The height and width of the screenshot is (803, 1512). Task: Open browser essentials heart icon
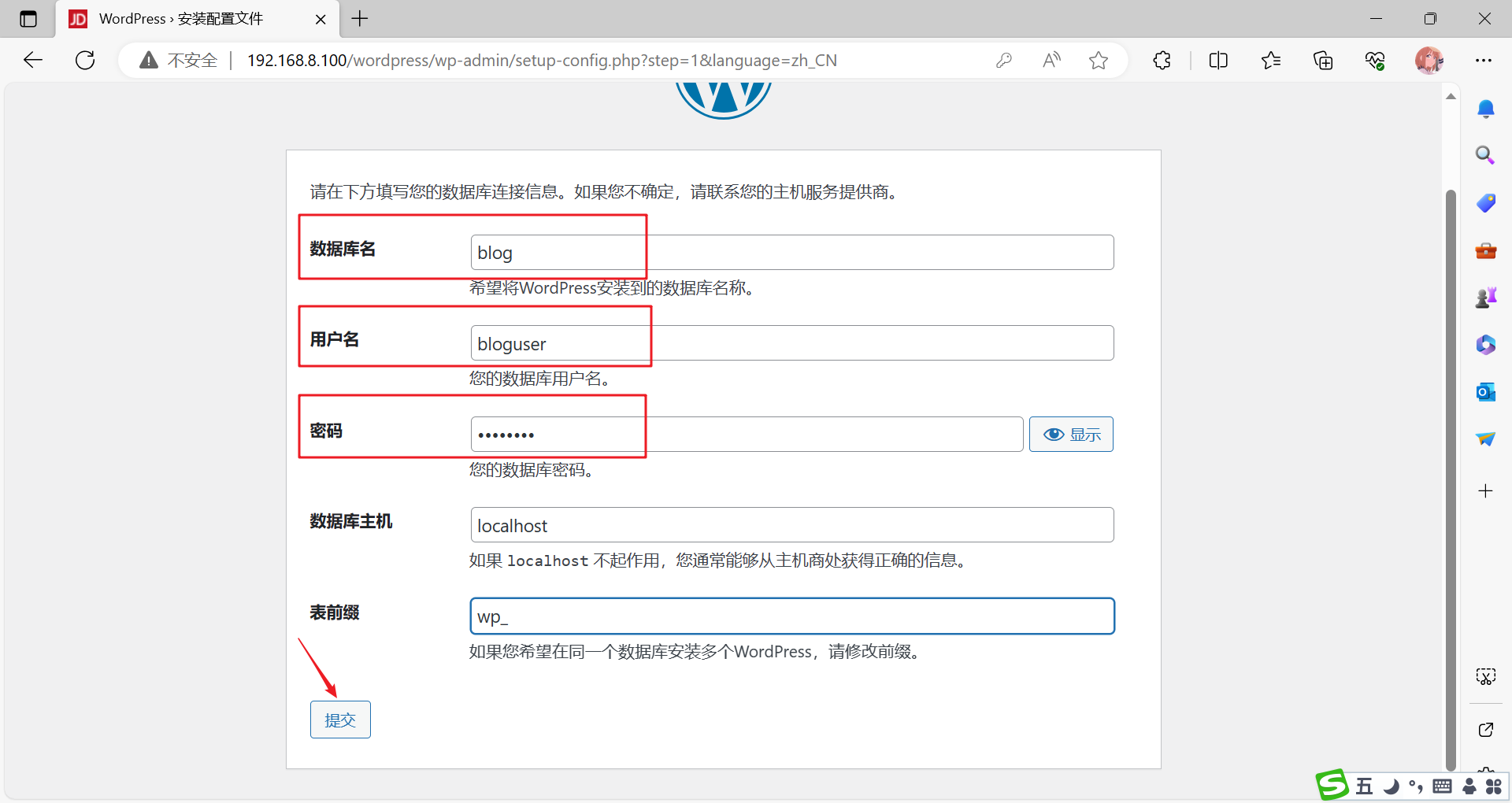pos(1375,60)
